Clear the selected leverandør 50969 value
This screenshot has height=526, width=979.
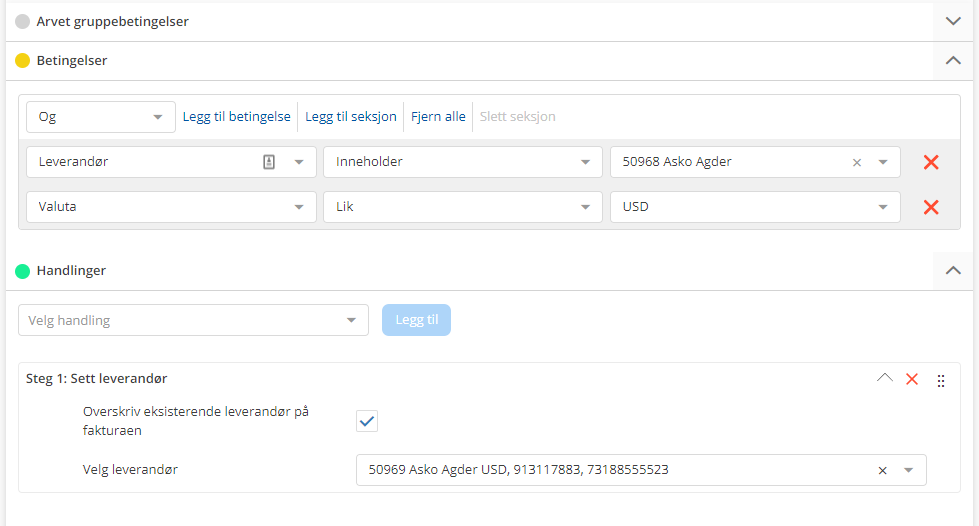pyautogui.click(x=882, y=470)
